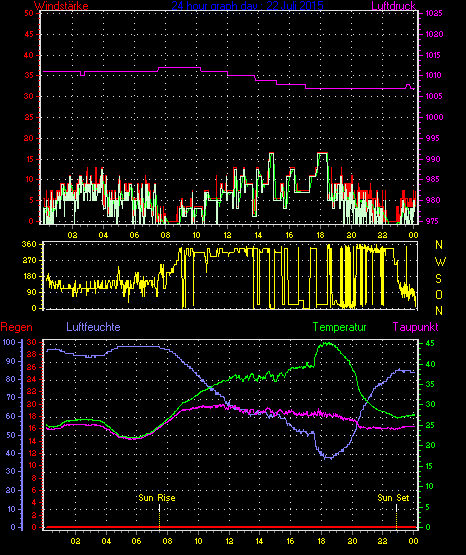This screenshot has width=466, height=555.
Task: Click 45 on the green Temperatur axis
Action: 430,343
